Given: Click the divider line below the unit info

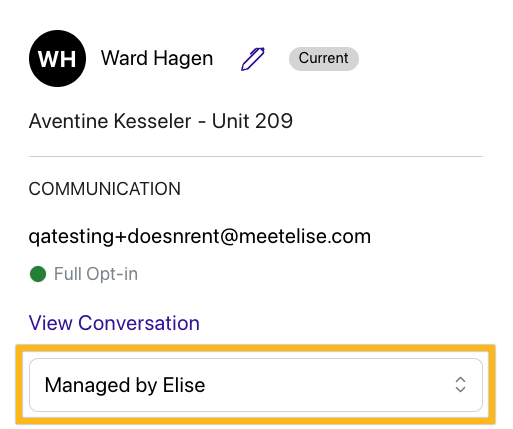Looking at the screenshot, I should pyautogui.click(x=256, y=156).
